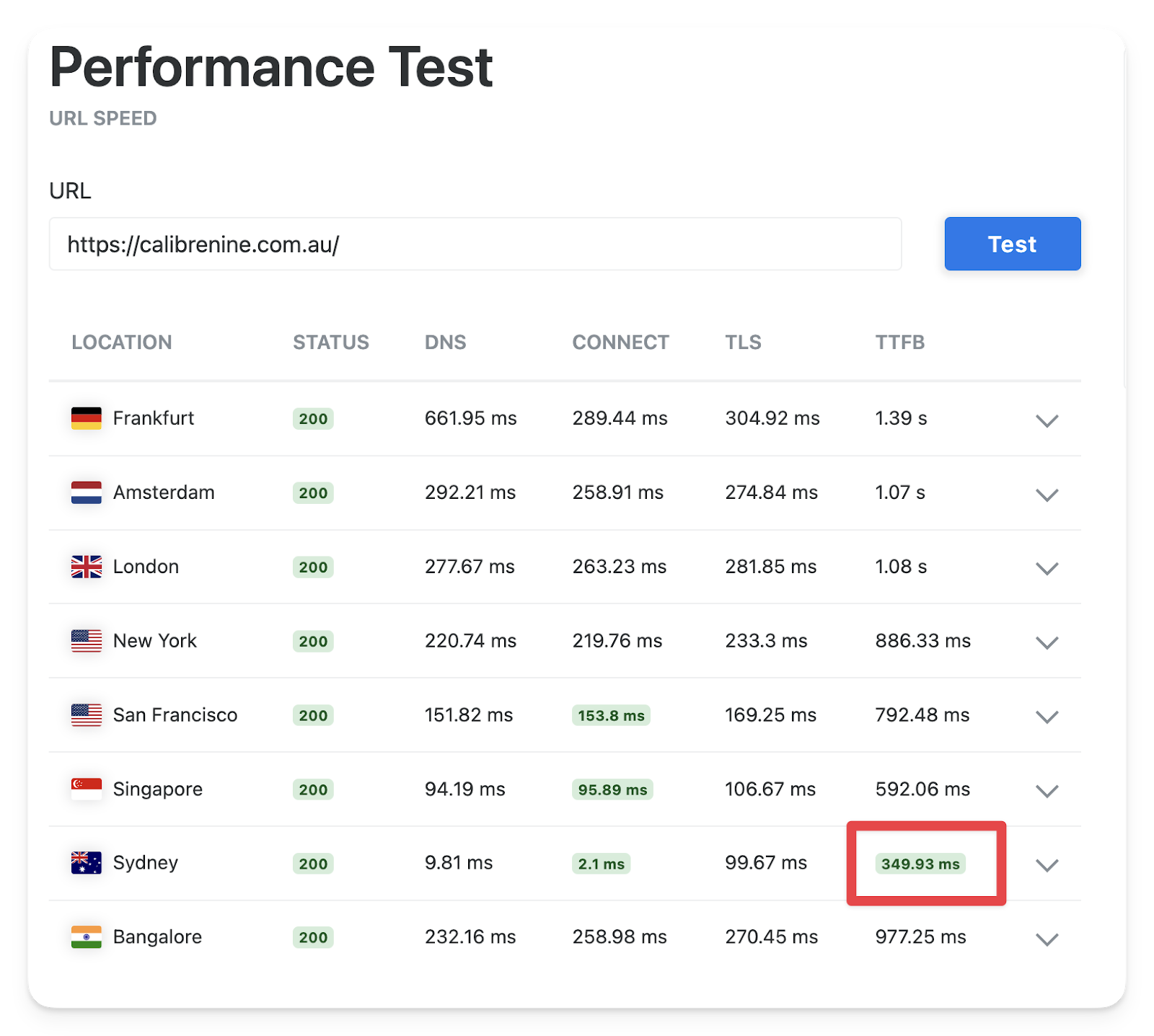Viewport: 1154px width, 1036px height.
Task: Expand the Frankfurt result row
Action: [1047, 420]
